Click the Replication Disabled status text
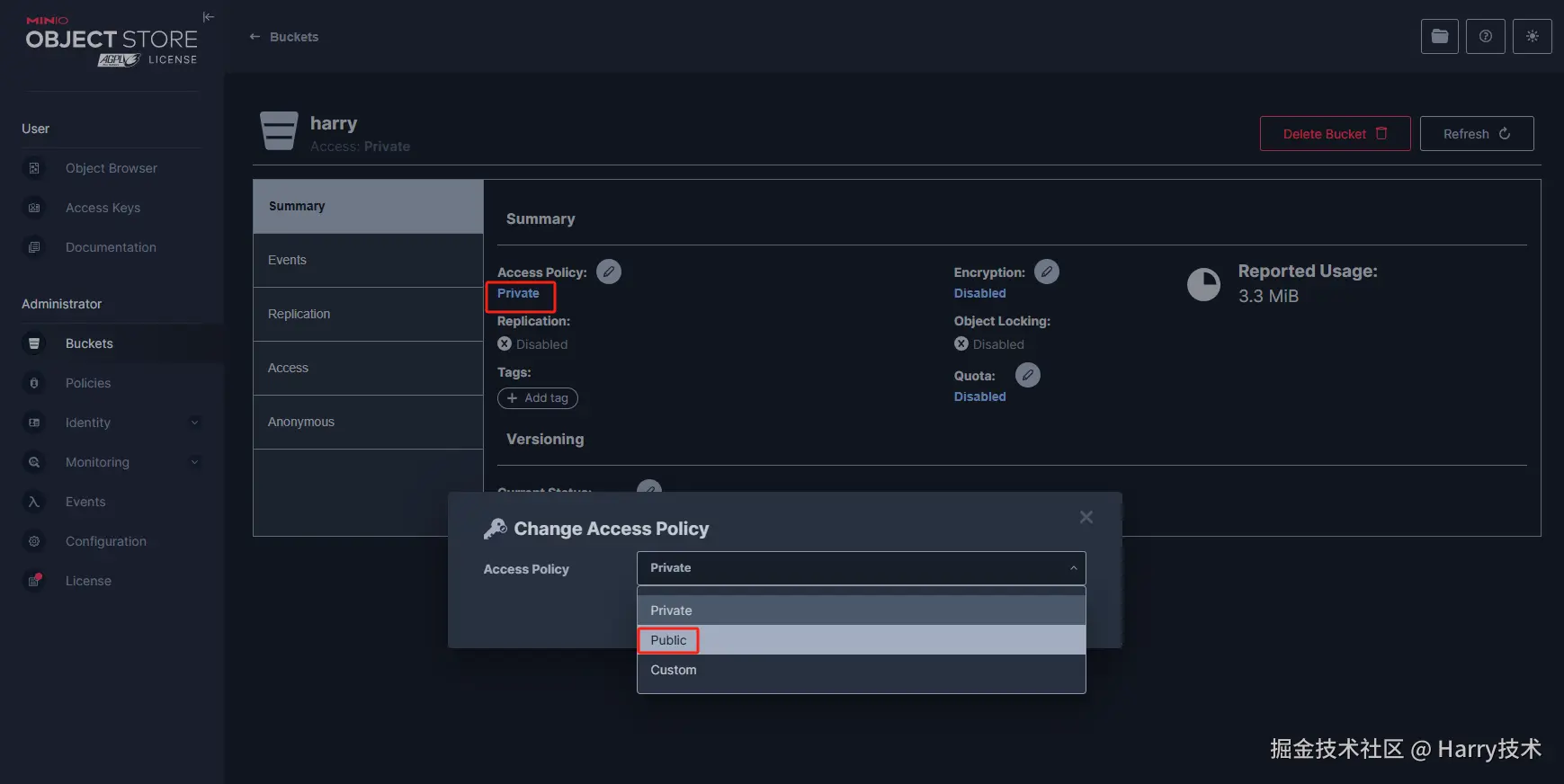 [x=541, y=344]
